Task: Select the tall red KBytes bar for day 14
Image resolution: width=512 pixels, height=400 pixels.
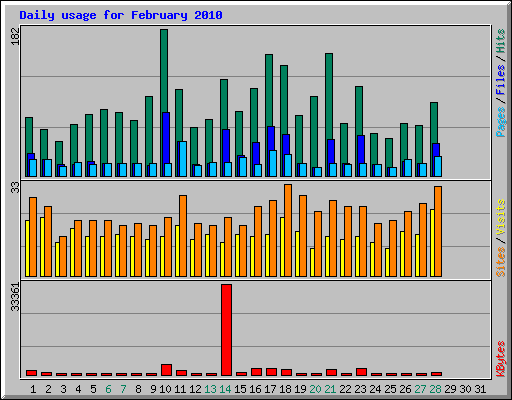Action: click(226, 330)
